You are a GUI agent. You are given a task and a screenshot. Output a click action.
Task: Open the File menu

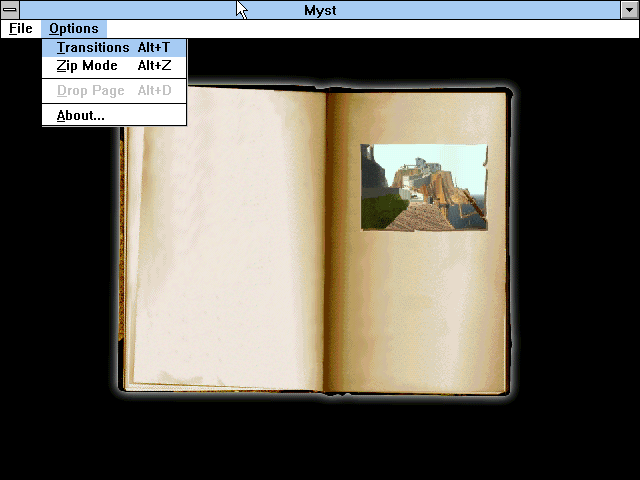[x=21, y=29]
